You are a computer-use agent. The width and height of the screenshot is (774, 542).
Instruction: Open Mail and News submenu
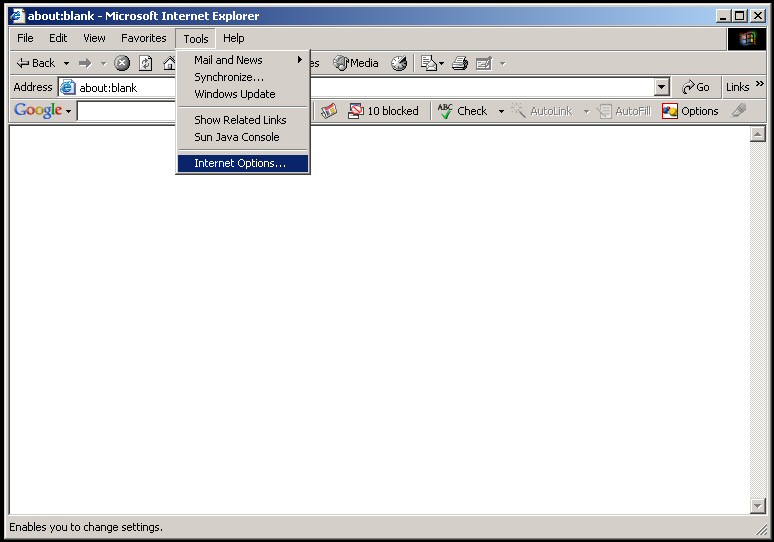point(243,60)
